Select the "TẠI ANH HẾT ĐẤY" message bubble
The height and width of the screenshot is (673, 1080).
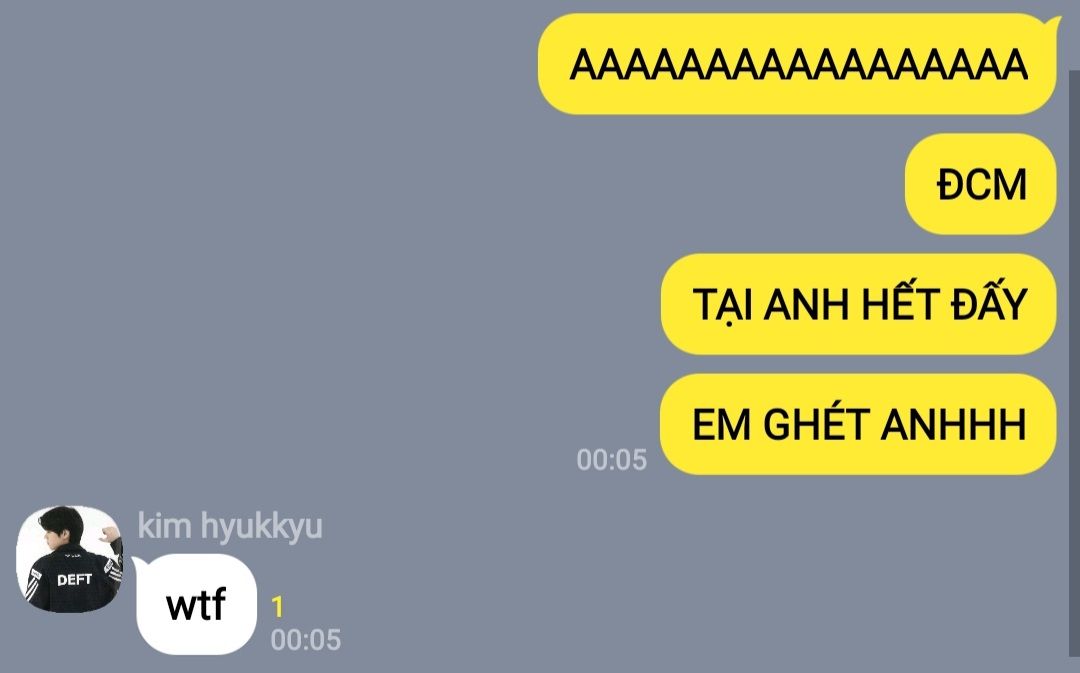click(x=858, y=304)
